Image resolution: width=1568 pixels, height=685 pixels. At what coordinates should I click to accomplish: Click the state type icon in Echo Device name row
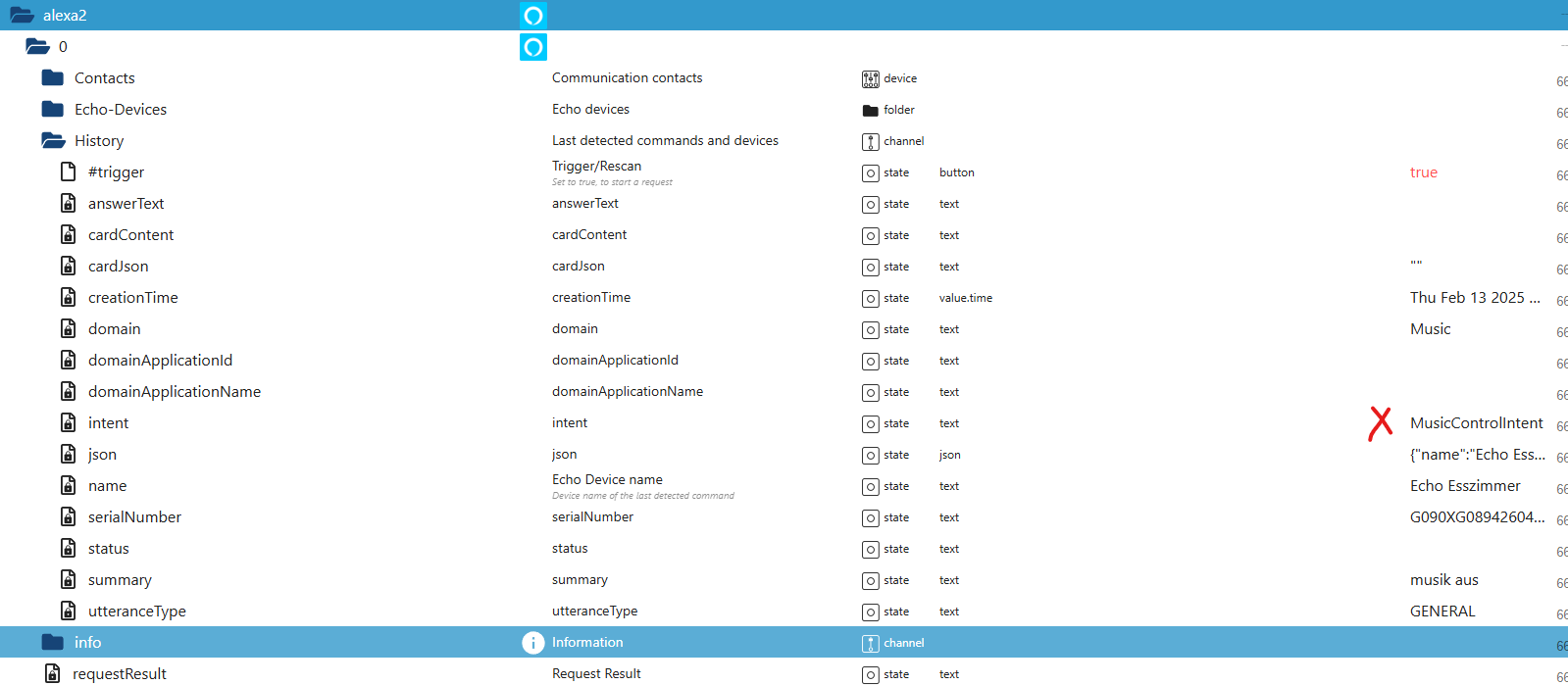(x=871, y=487)
